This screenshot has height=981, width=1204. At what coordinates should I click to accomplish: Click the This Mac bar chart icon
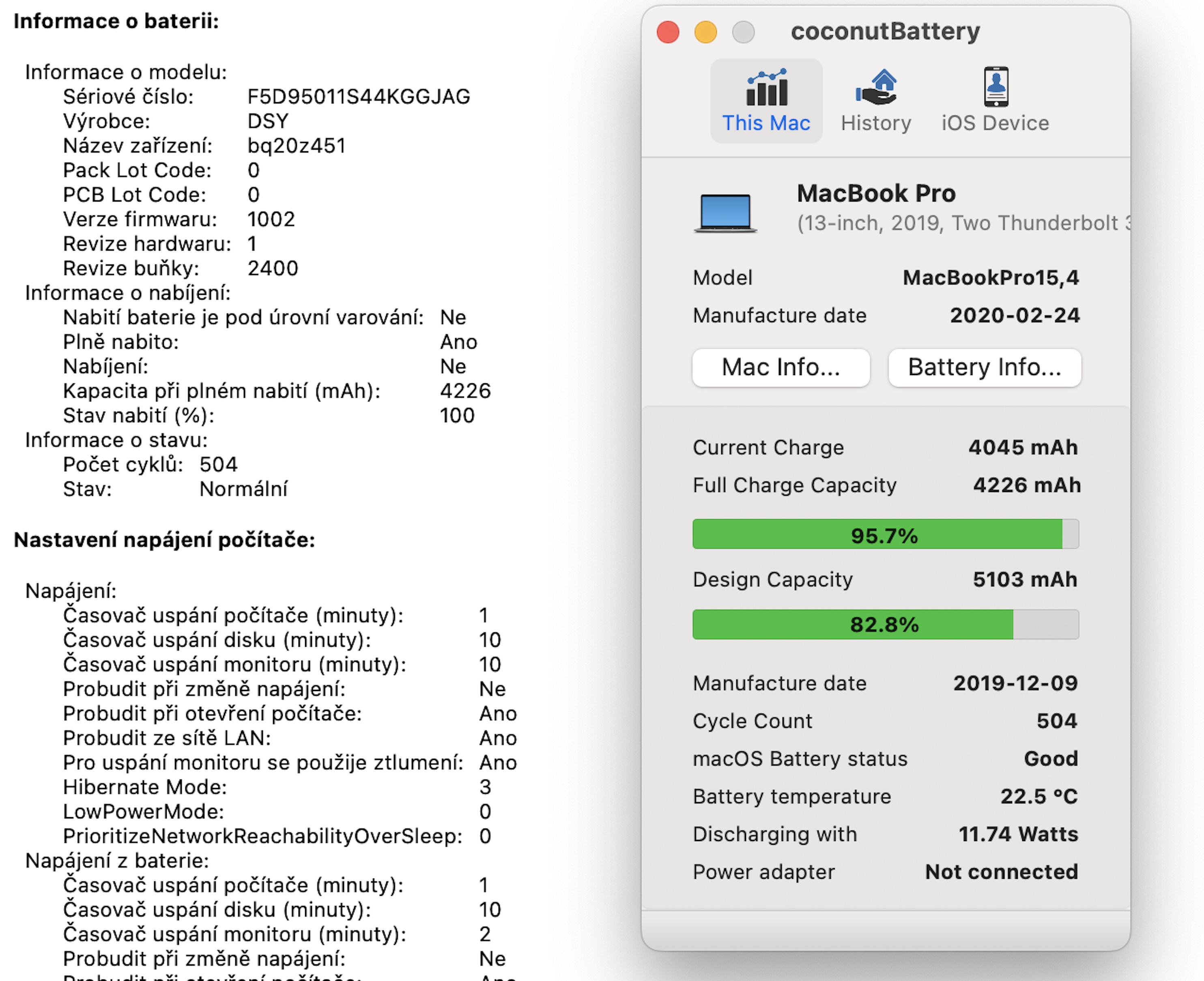point(766,88)
